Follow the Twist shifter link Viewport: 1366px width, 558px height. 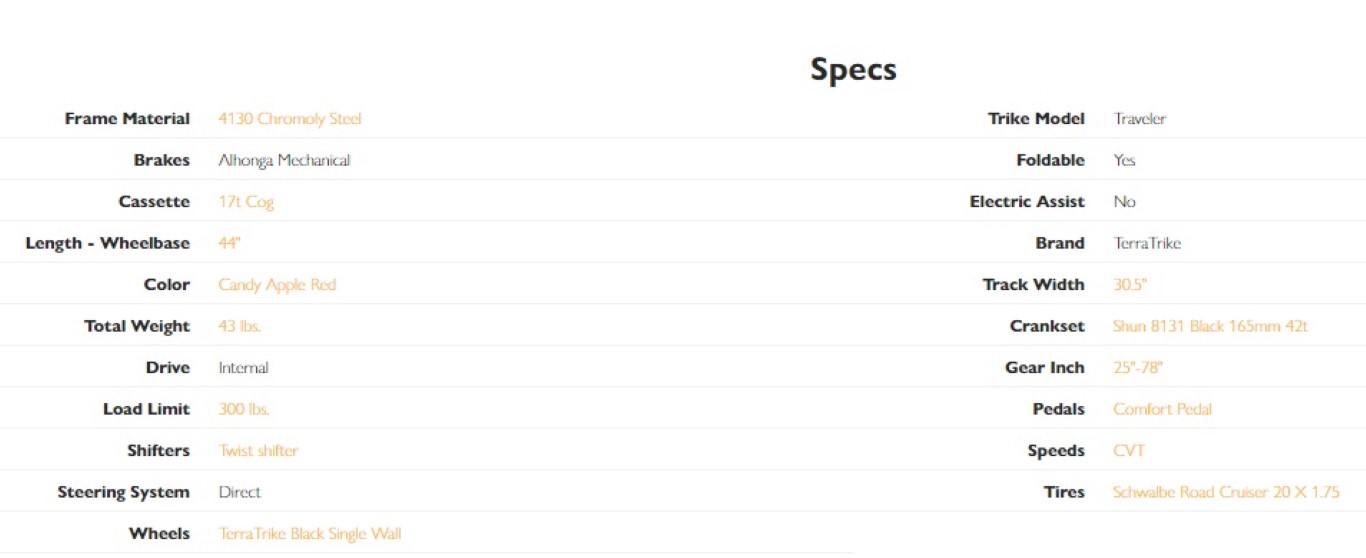(258, 451)
